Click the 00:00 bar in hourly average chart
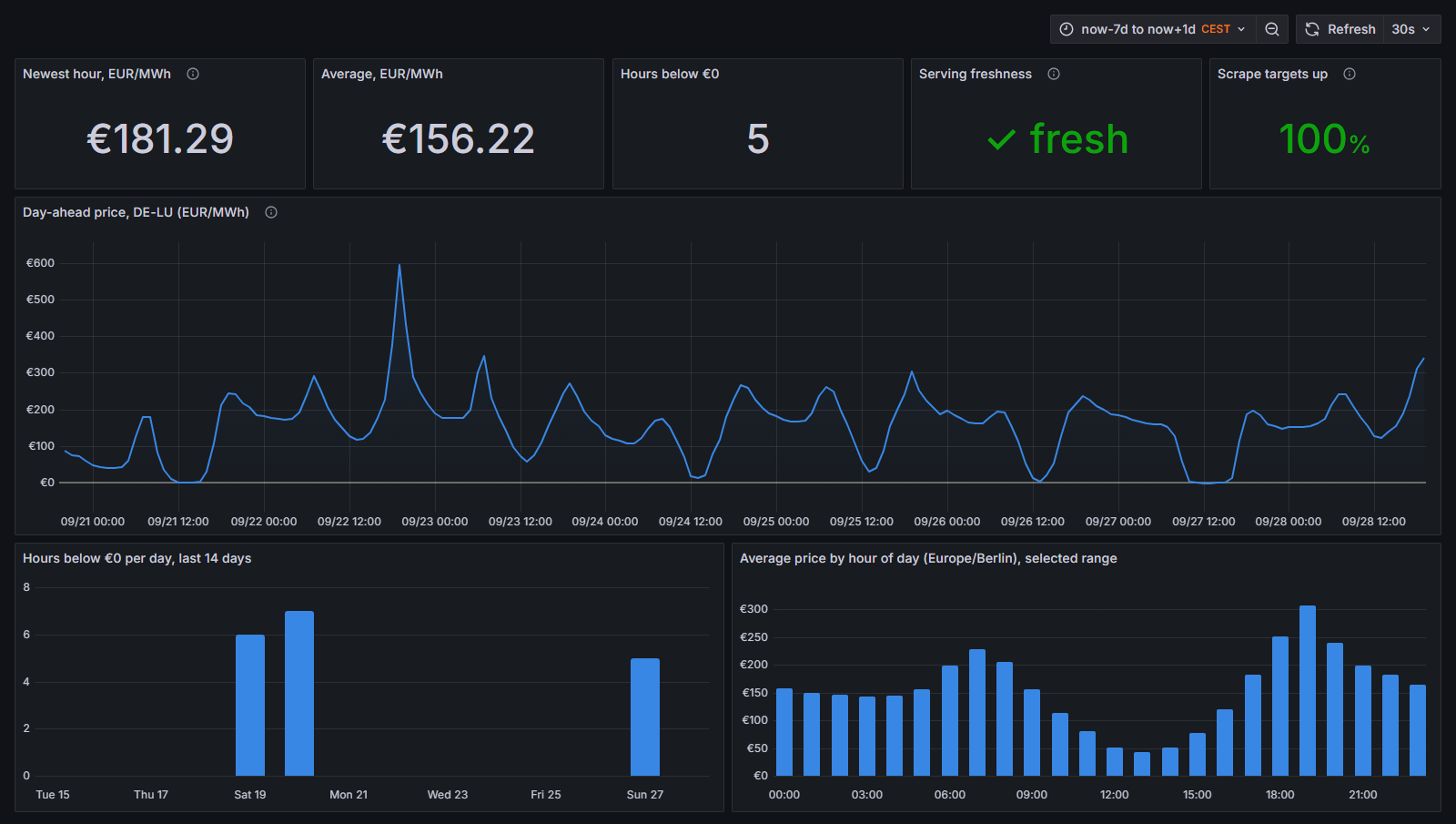The width and height of the screenshot is (1456, 824). coord(784,732)
